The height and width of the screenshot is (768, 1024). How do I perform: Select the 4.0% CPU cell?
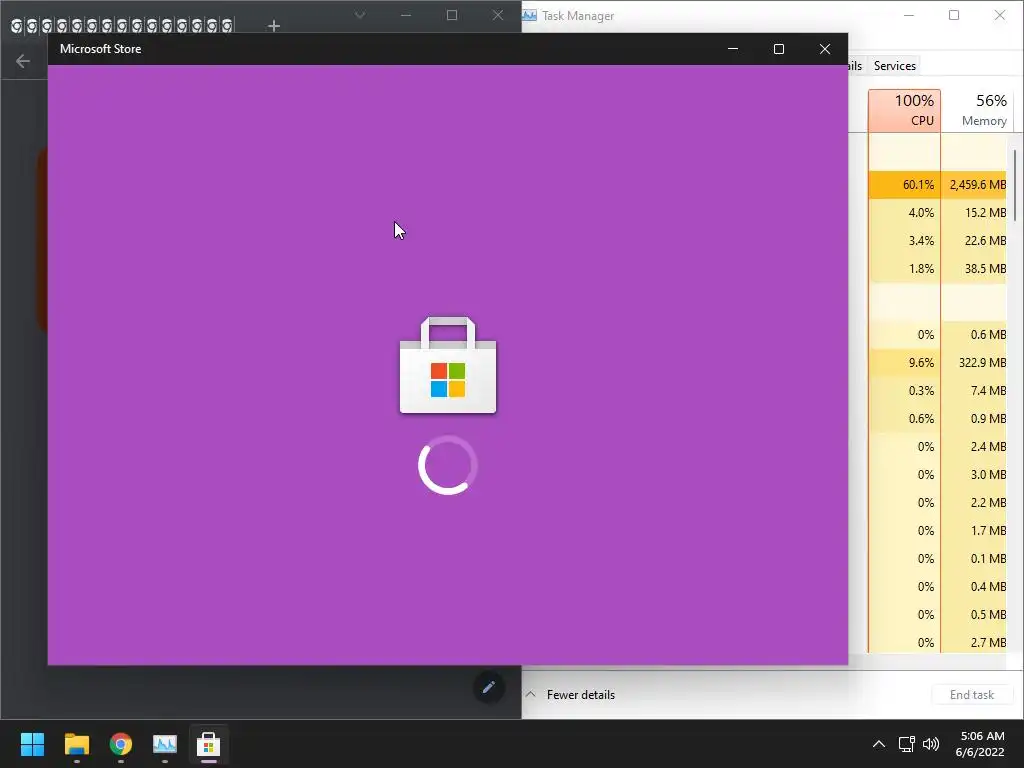[x=904, y=213]
